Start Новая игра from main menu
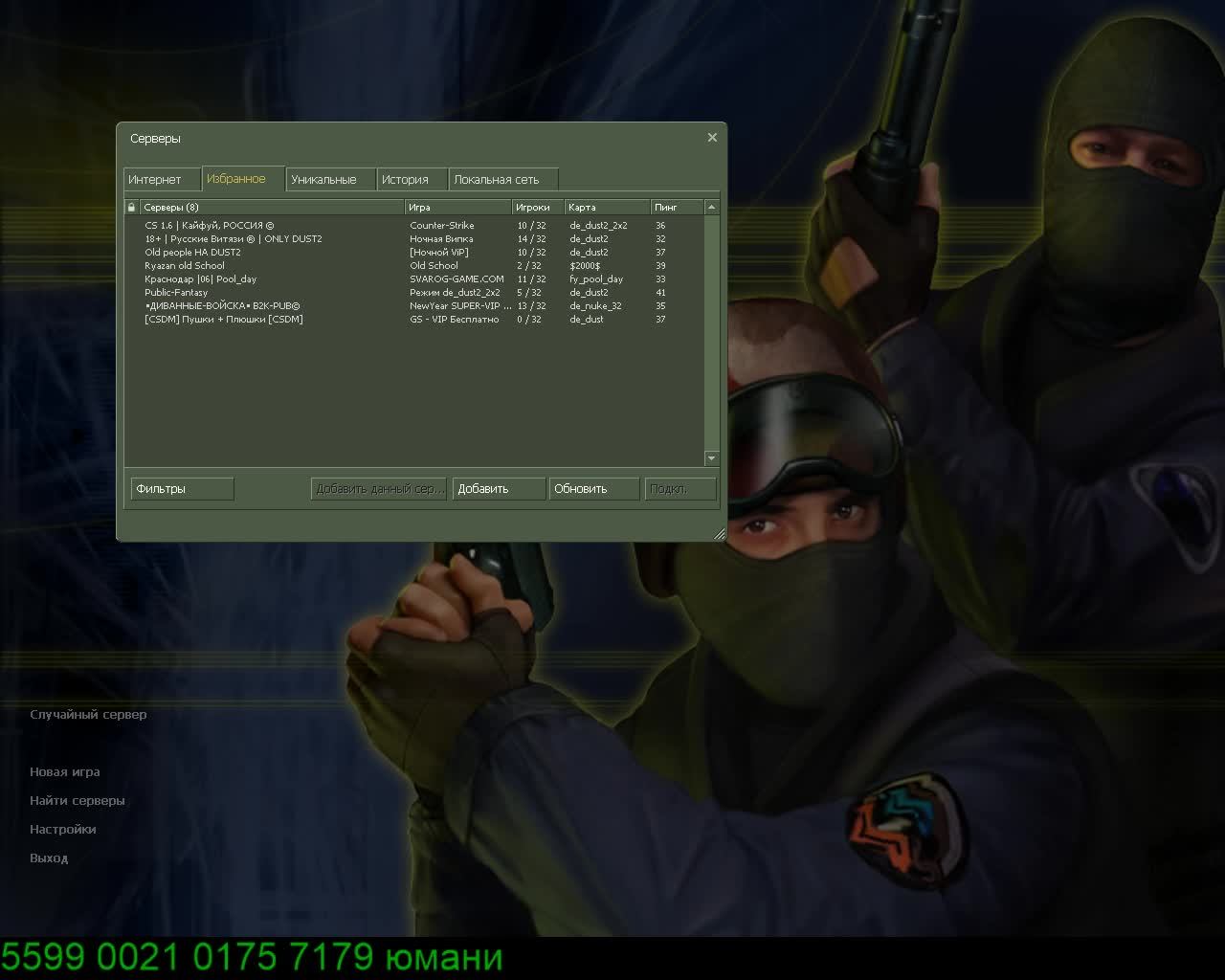 (x=64, y=772)
